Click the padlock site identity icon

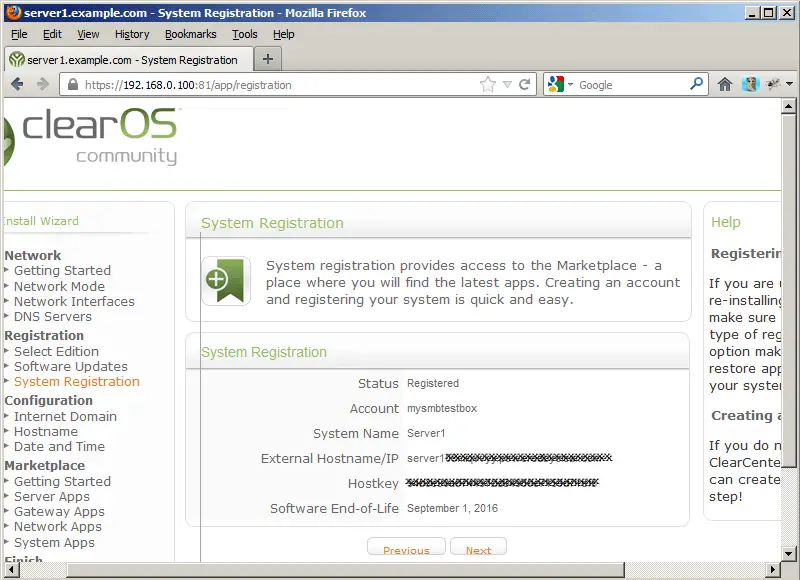tap(73, 85)
